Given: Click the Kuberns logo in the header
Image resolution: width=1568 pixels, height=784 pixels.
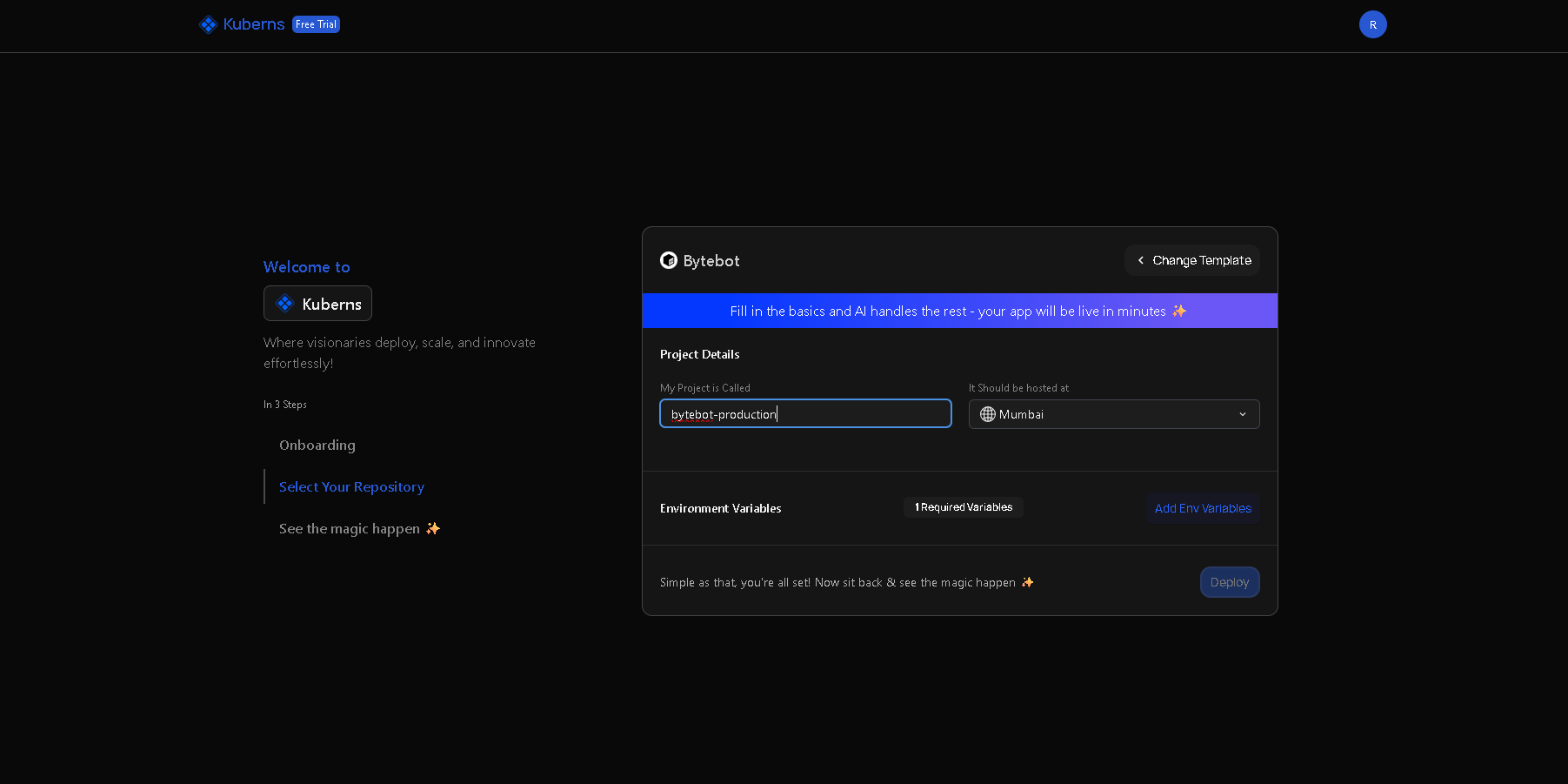Looking at the screenshot, I should (x=209, y=24).
